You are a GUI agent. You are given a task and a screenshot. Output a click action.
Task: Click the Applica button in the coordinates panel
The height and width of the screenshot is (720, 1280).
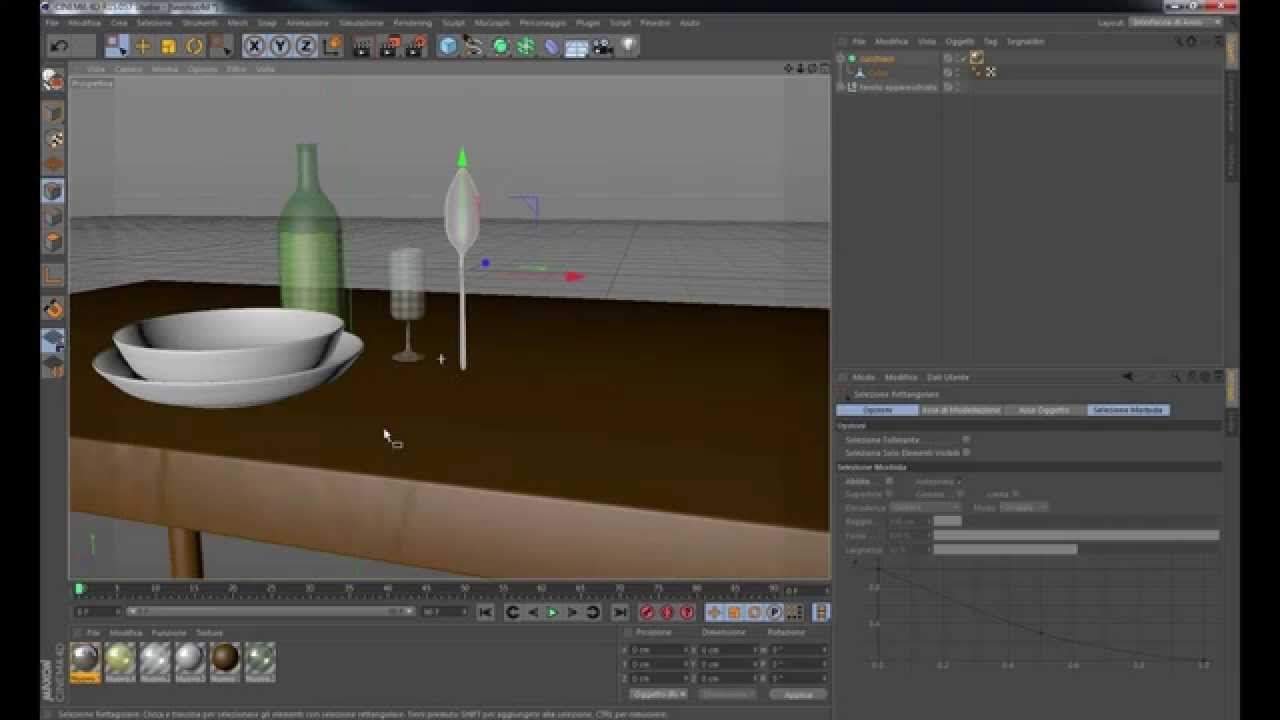click(798, 694)
